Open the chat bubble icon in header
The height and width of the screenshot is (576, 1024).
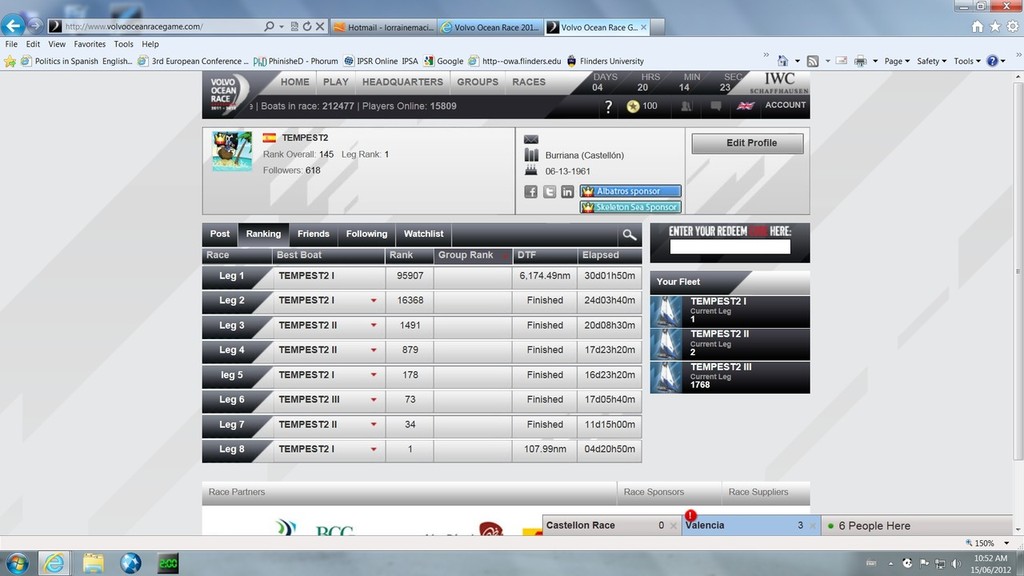[x=716, y=106]
